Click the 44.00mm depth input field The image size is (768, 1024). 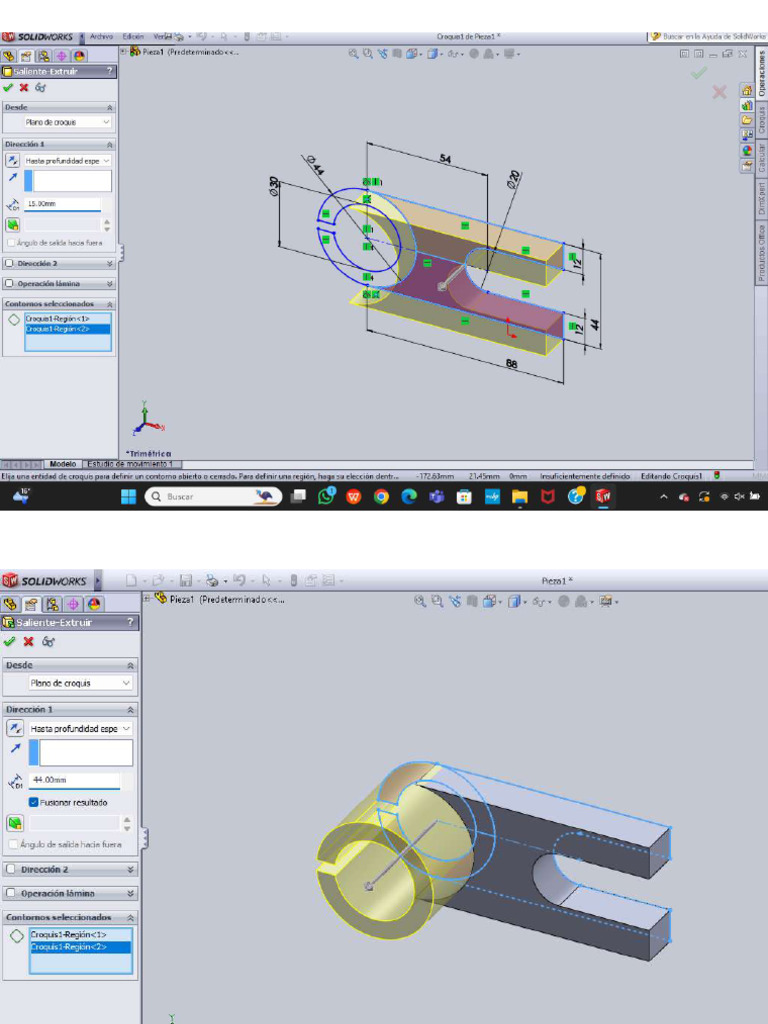74,780
